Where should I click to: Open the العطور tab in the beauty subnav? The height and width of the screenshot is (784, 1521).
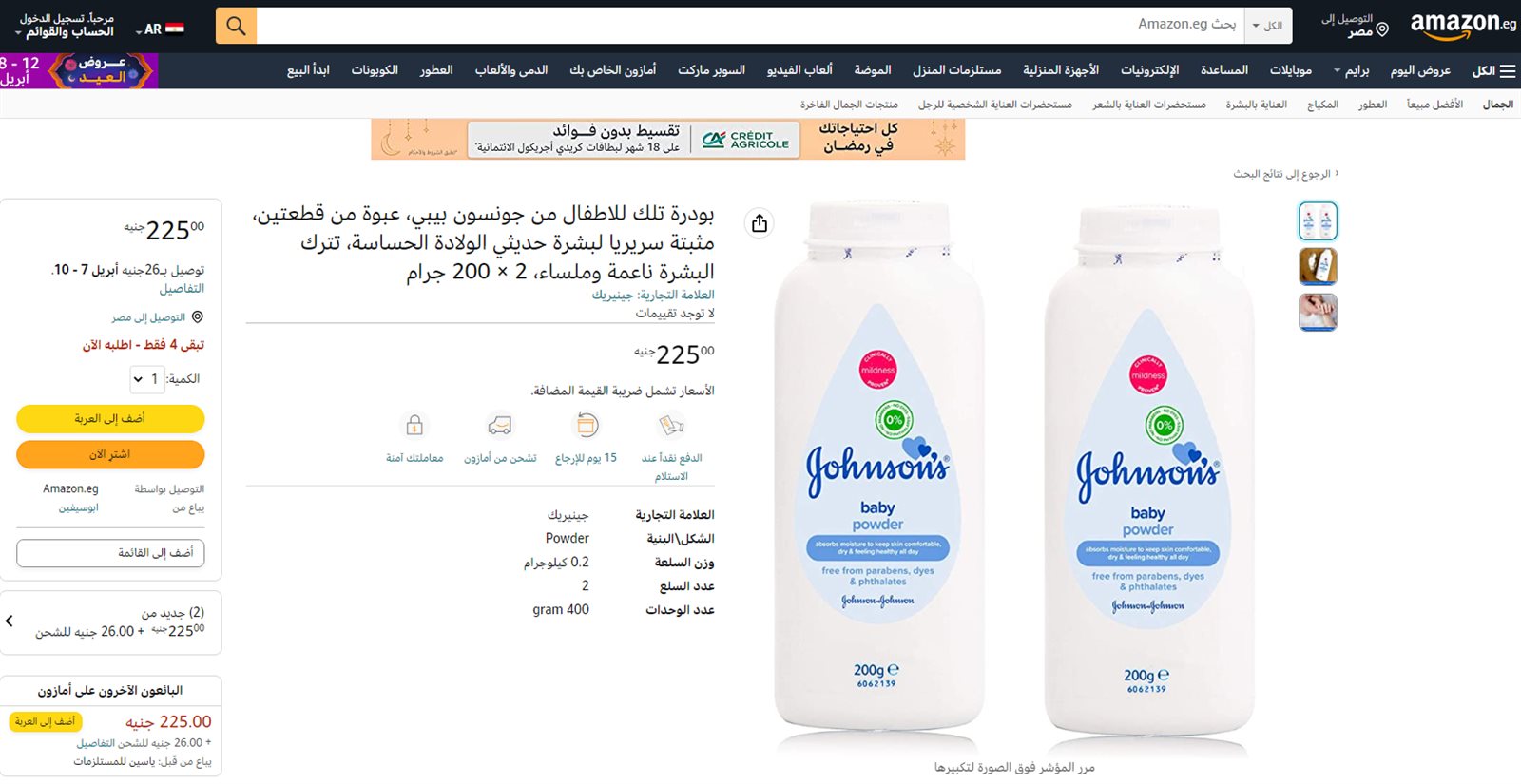pyautogui.click(x=1372, y=105)
